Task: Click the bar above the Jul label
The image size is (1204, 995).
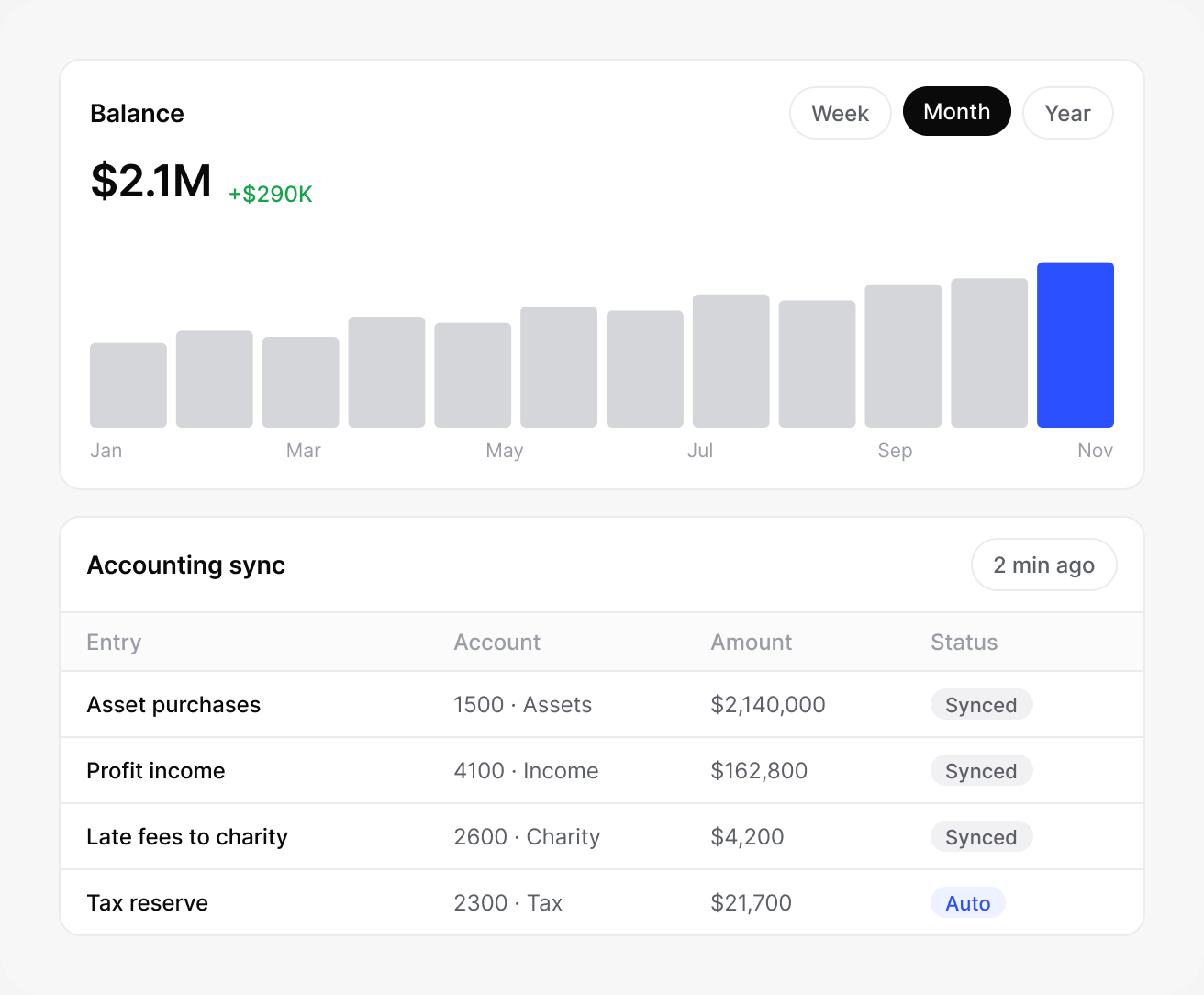Action: point(730,361)
